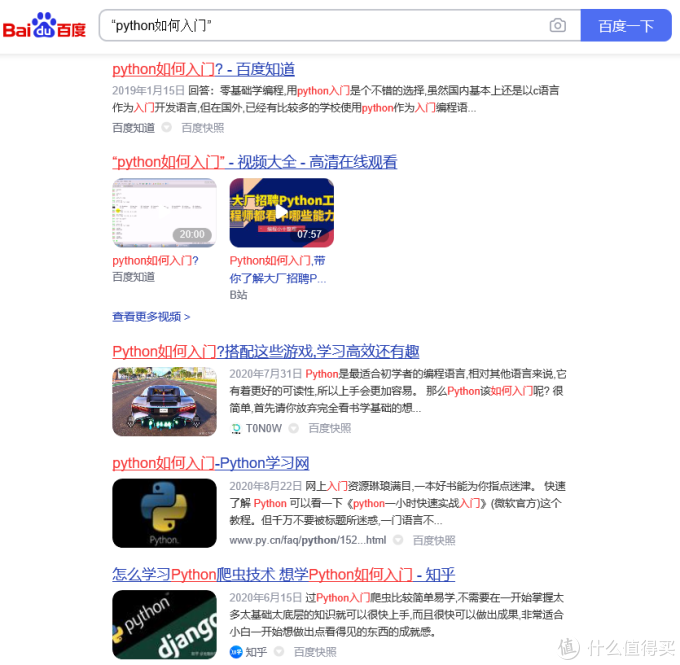Open camera image search icon

click(557, 26)
